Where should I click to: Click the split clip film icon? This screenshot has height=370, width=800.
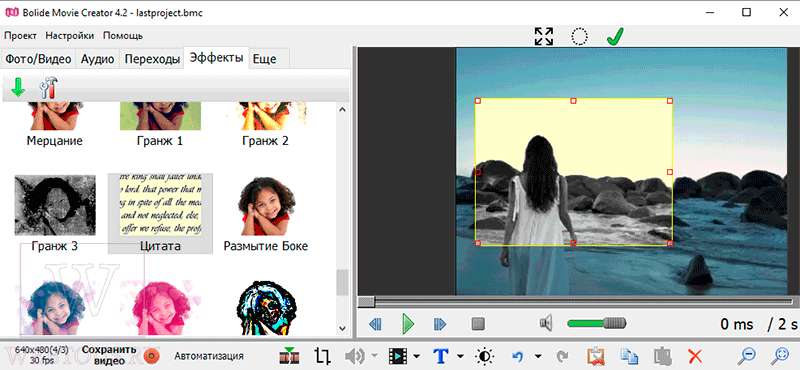tap(289, 355)
